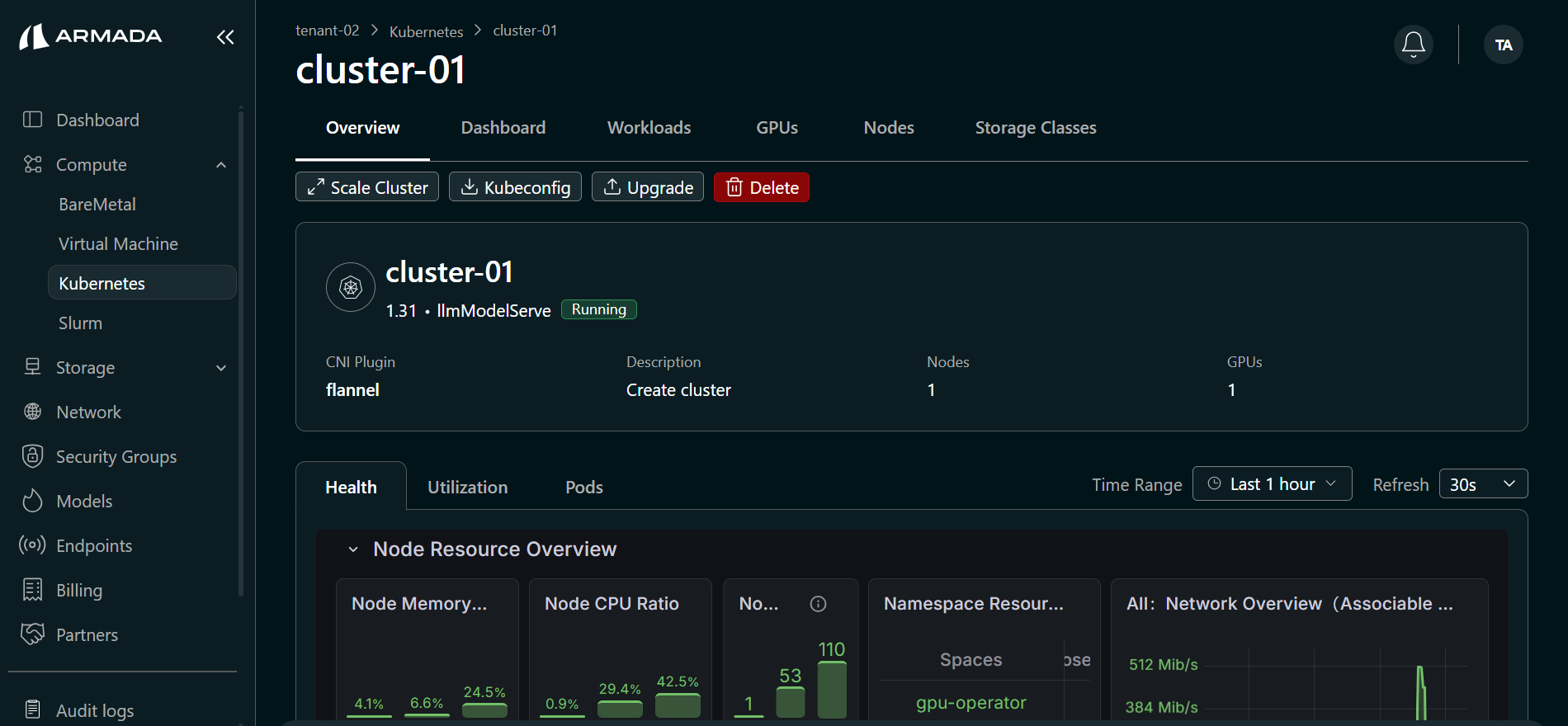The height and width of the screenshot is (726, 1568).
Task: Click the info icon on No... panel
Action: pyautogui.click(x=818, y=604)
